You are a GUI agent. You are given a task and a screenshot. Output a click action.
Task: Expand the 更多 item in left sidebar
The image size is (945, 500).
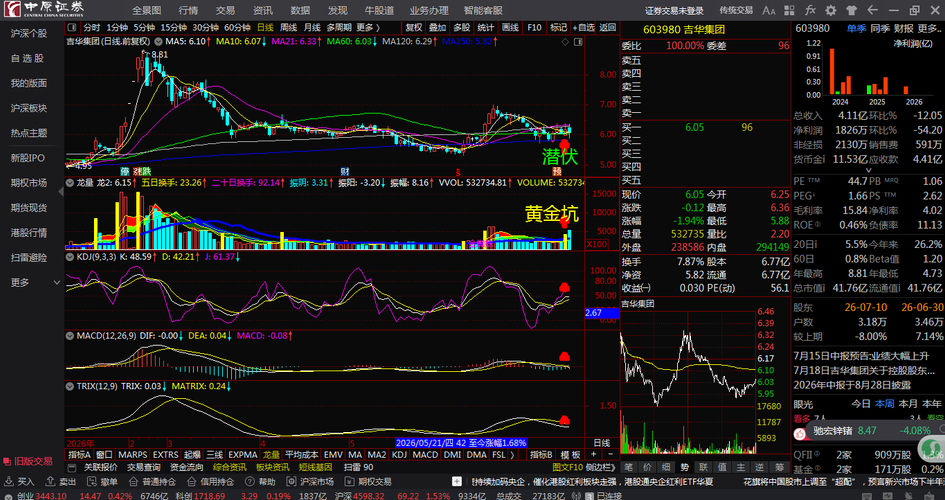click(35, 283)
